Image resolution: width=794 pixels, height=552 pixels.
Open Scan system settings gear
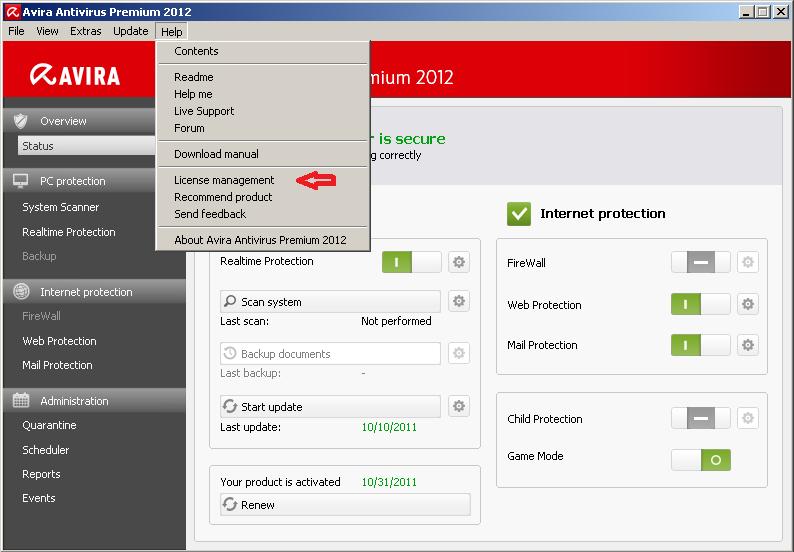click(459, 301)
